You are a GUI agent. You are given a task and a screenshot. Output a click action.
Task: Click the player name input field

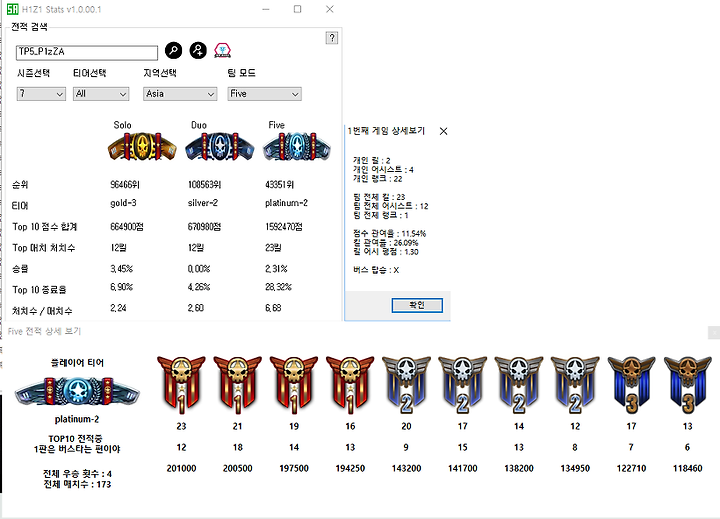click(x=87, y=52)
